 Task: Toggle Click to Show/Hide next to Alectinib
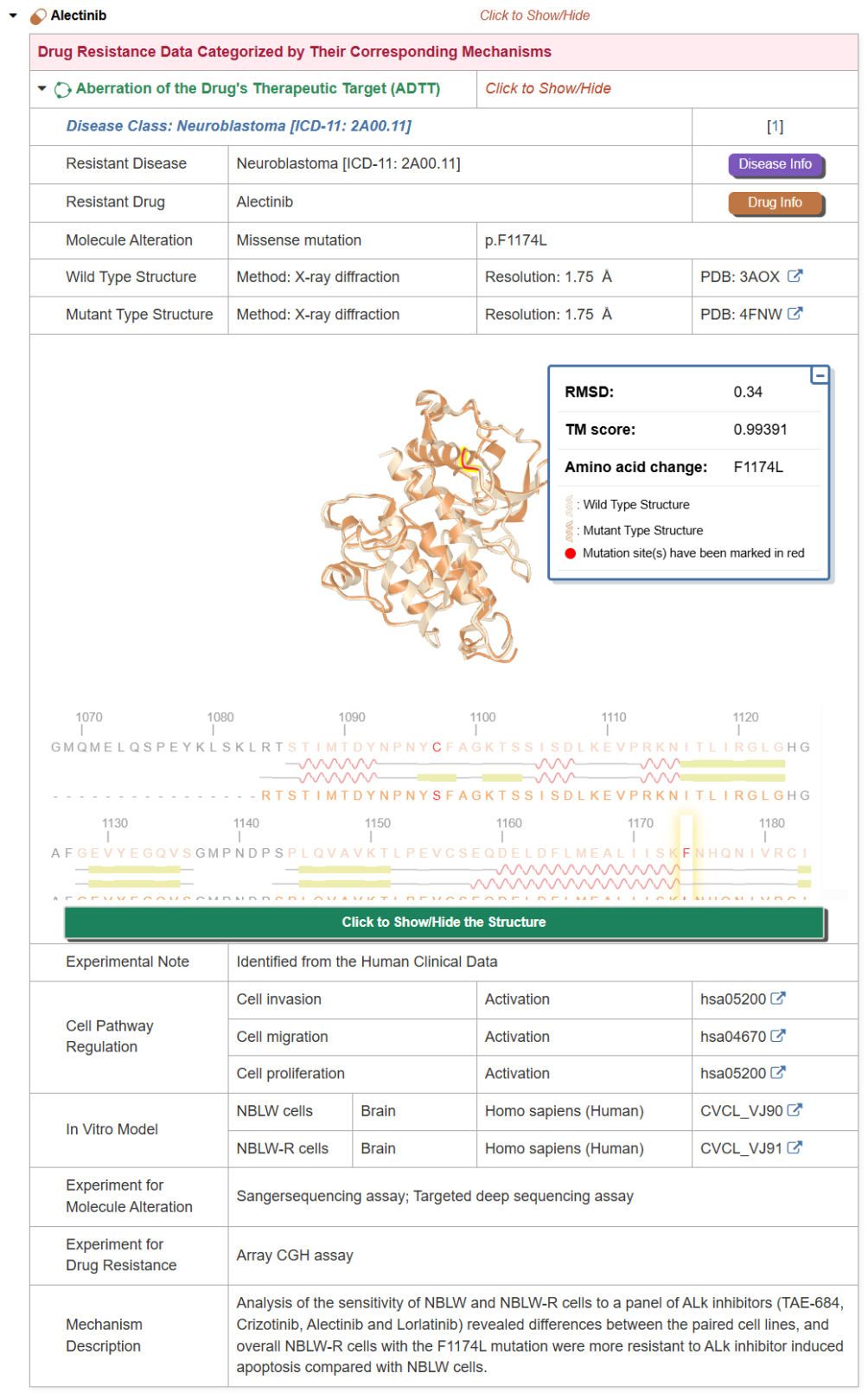click(534, 16)
